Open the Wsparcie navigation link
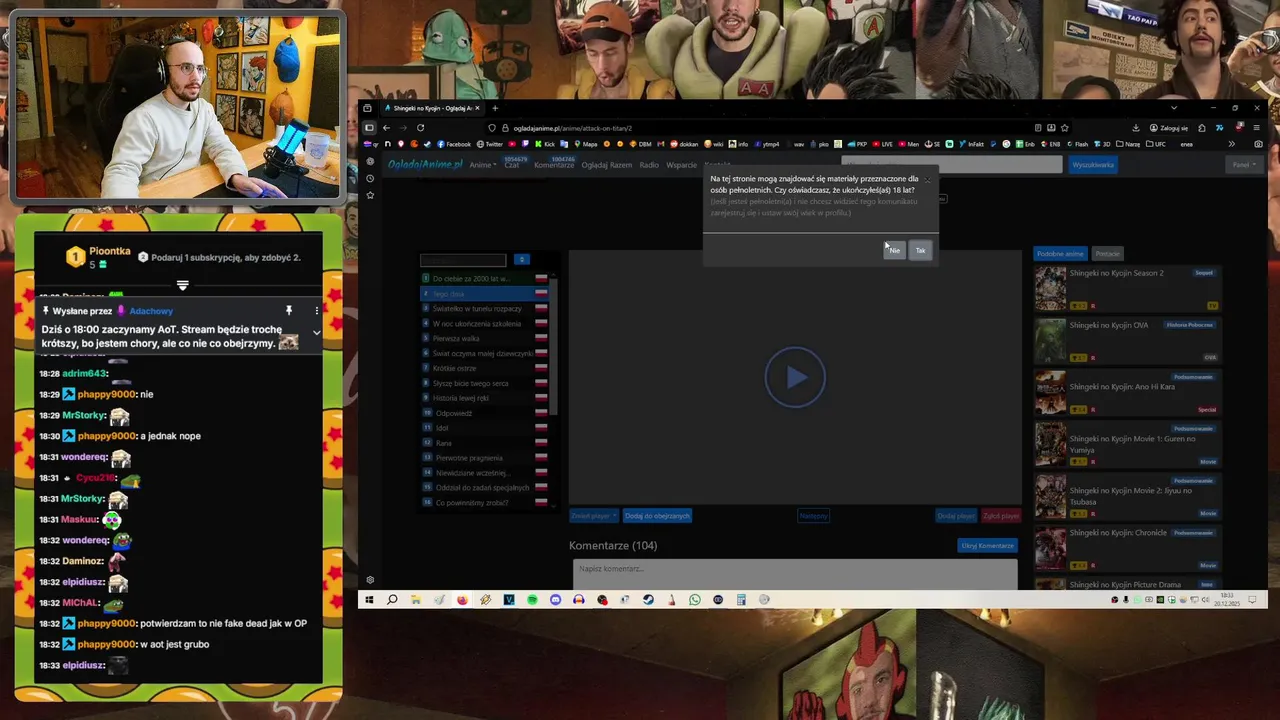The image size is (1280, 720). (x=681, y=165)
